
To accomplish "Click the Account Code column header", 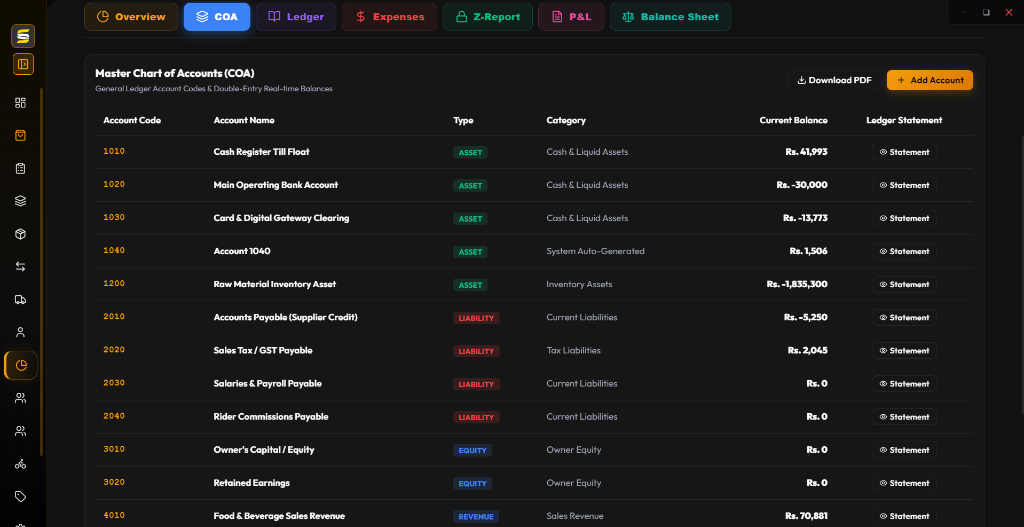I will tap(132, 120).
